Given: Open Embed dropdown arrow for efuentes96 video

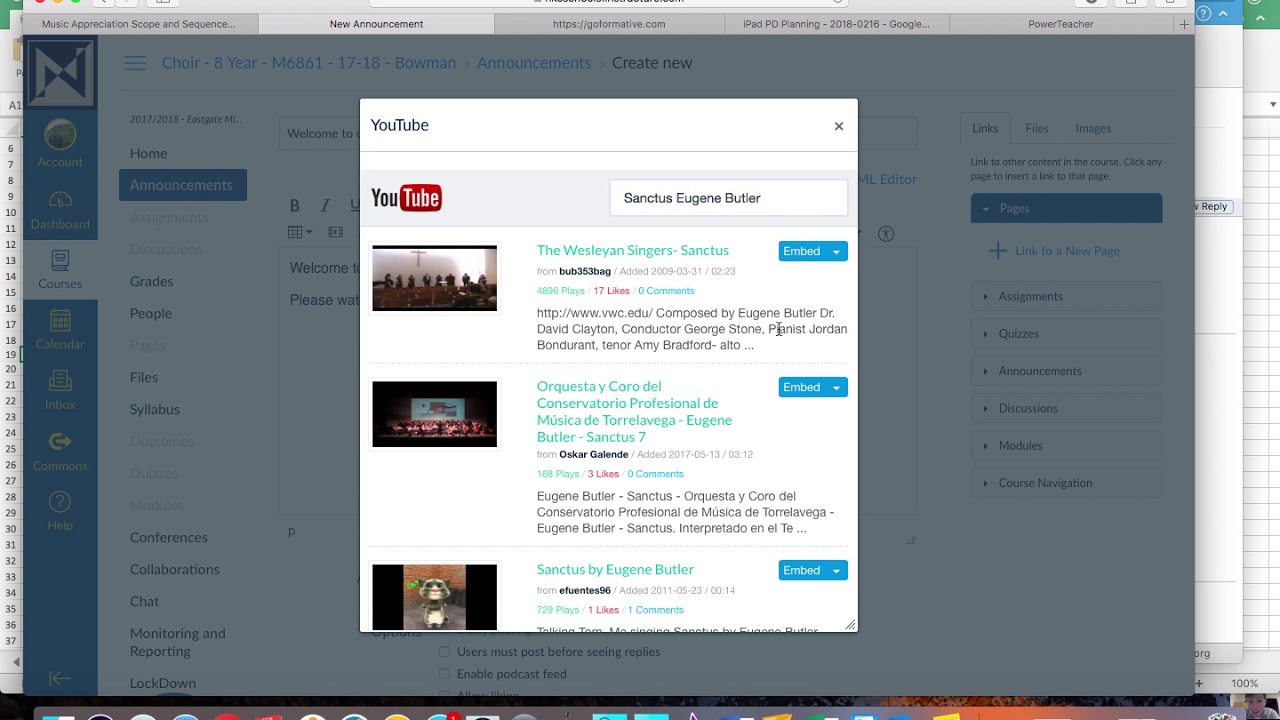Looking at the screenshot, I should [x=836, y=570].
